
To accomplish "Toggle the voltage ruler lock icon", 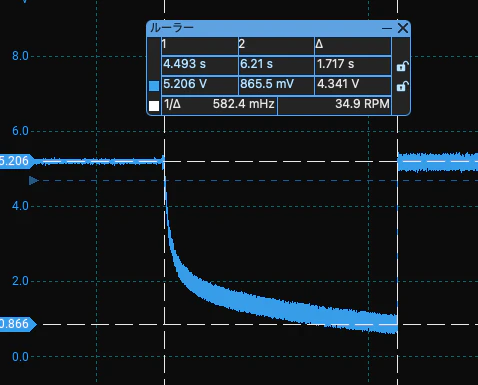I will (x=402, y=86).
